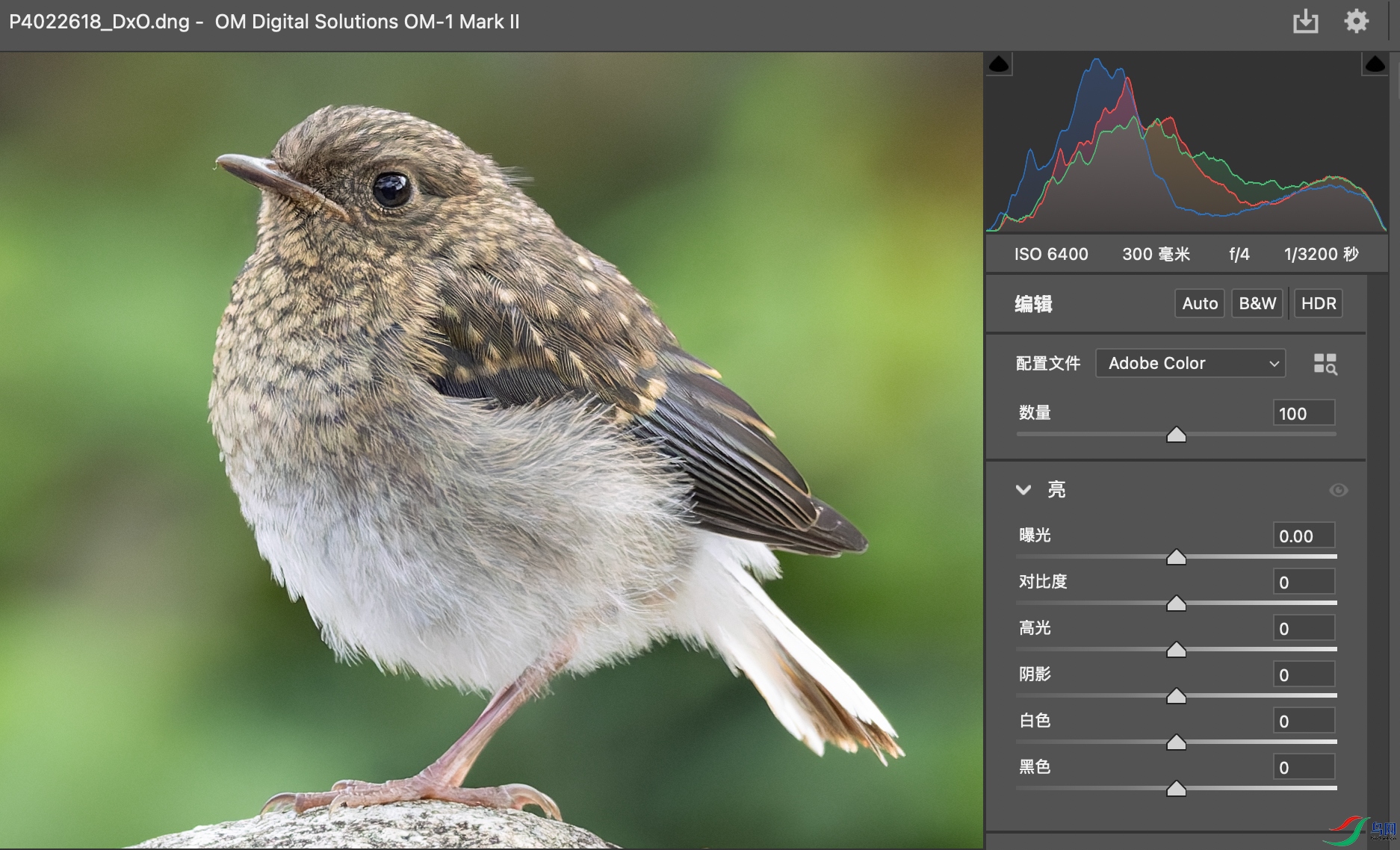Viewport: 1400px width, 850px height.
Task: Open the profile browser grid icon
Action: [1325, 364]
